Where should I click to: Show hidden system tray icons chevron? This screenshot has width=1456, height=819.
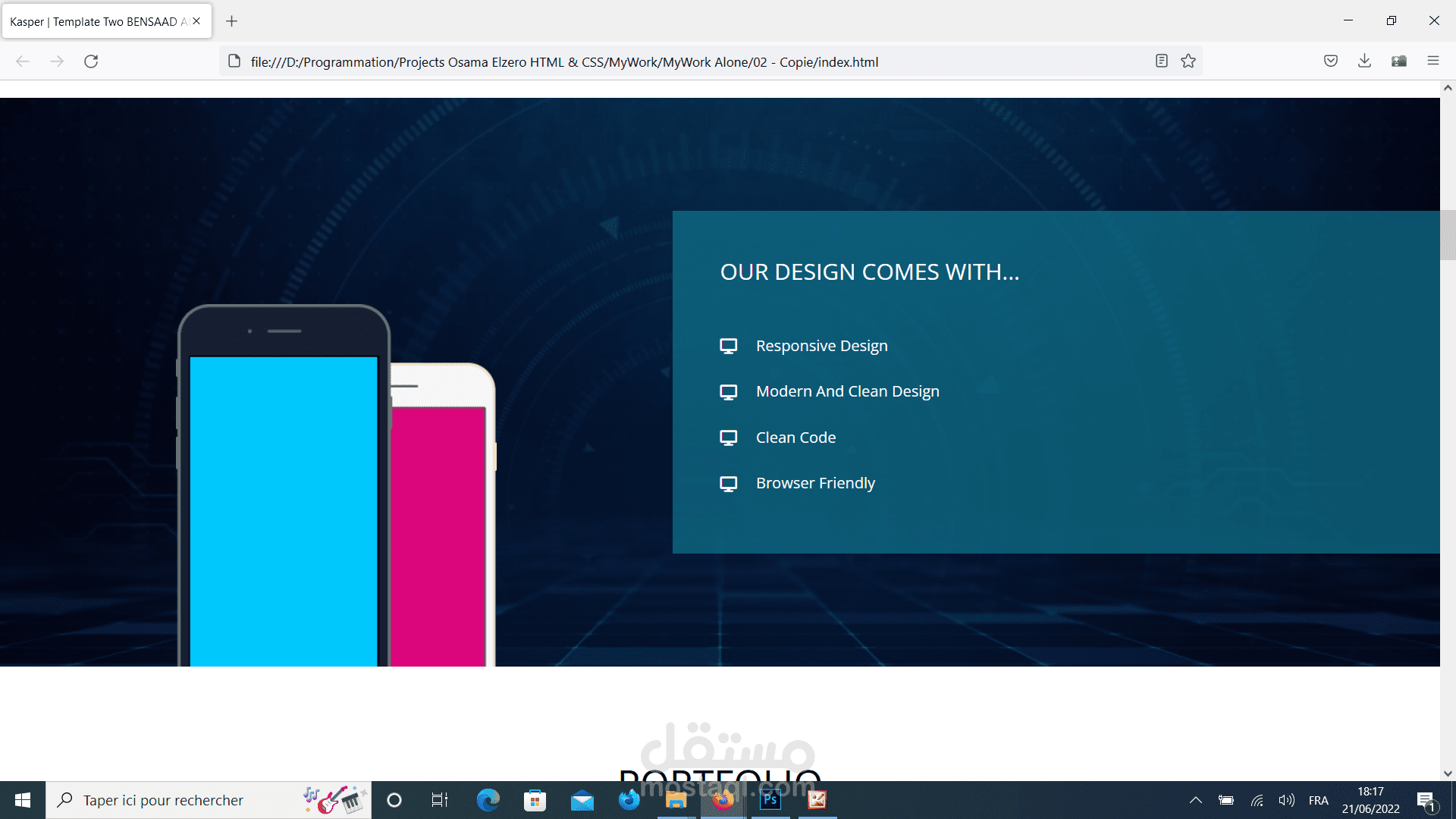point(1195,800)
